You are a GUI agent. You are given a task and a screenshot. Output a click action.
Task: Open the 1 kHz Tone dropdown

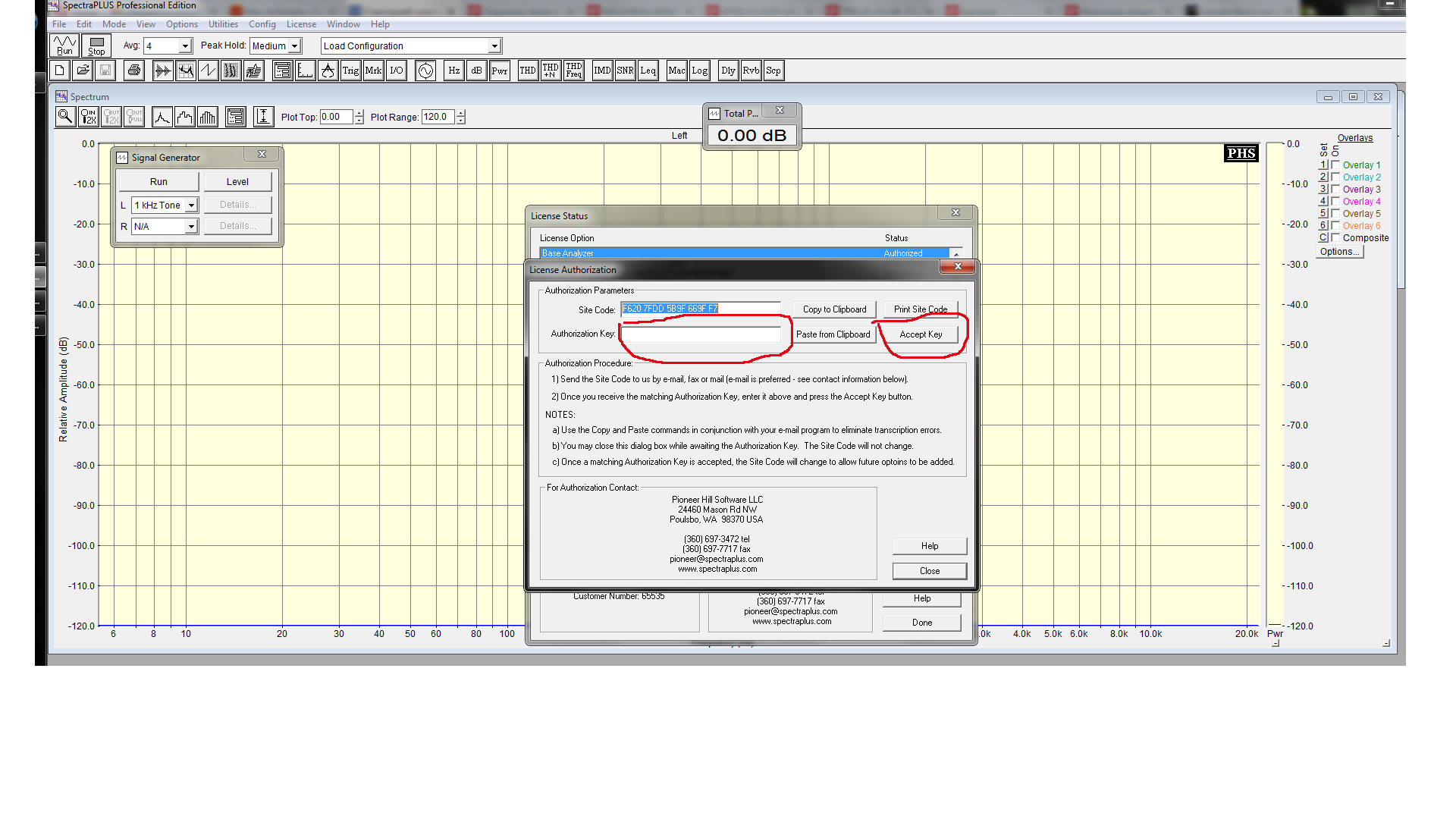tap(191, 206)
